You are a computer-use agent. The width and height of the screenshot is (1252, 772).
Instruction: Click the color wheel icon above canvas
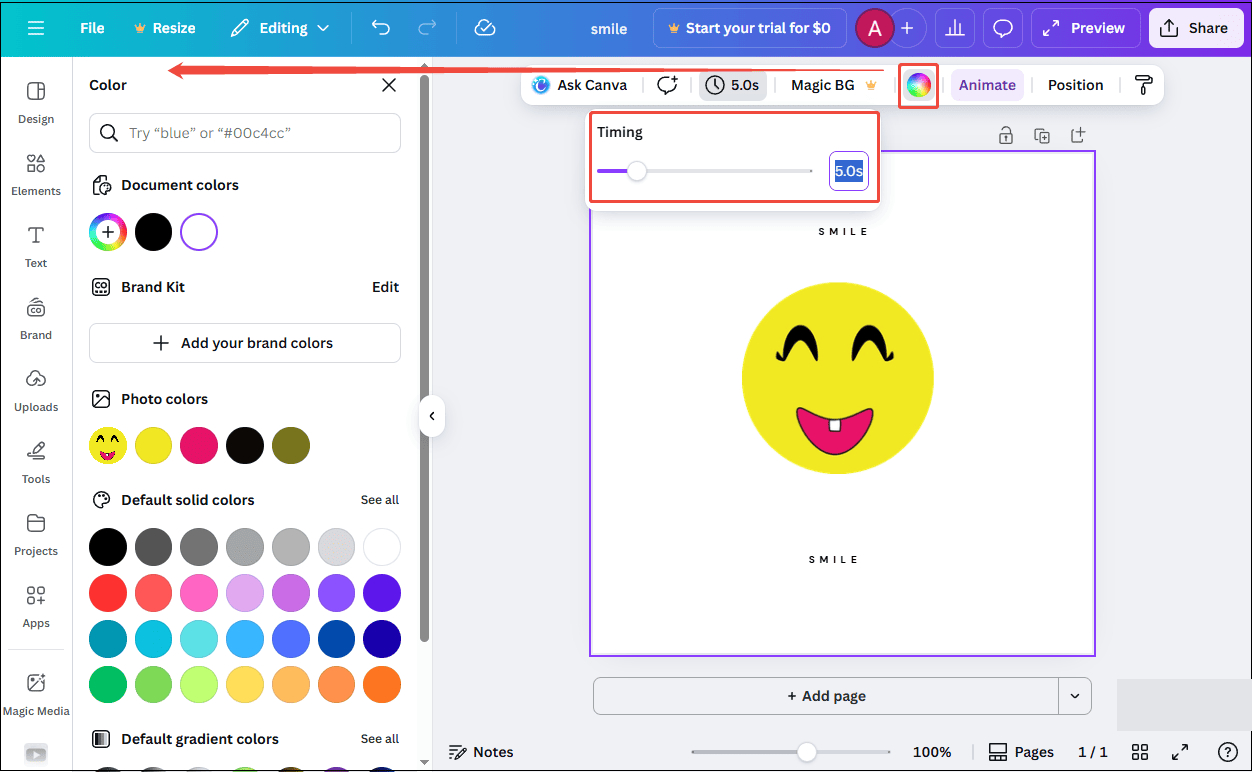point(918,85)
